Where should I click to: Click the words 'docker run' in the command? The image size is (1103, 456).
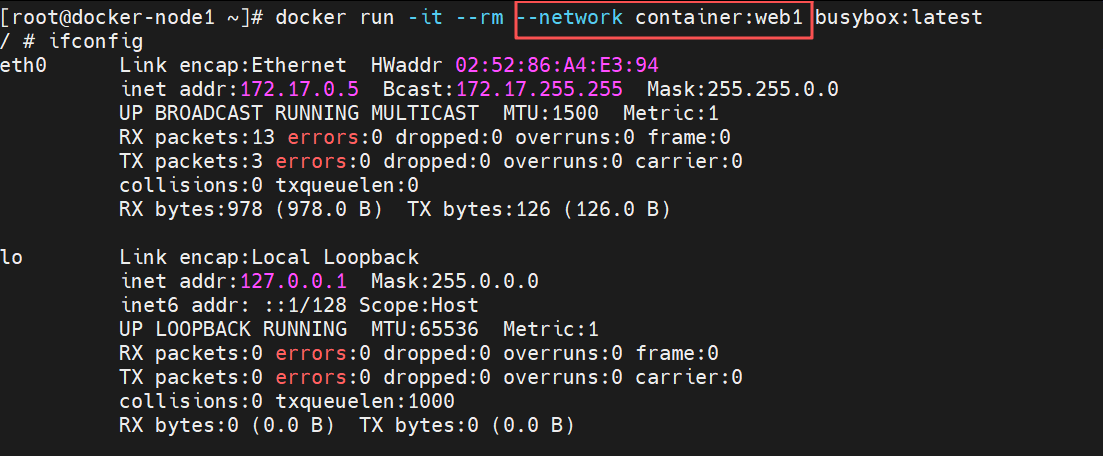pyautogui.click(x=336, y=17)
